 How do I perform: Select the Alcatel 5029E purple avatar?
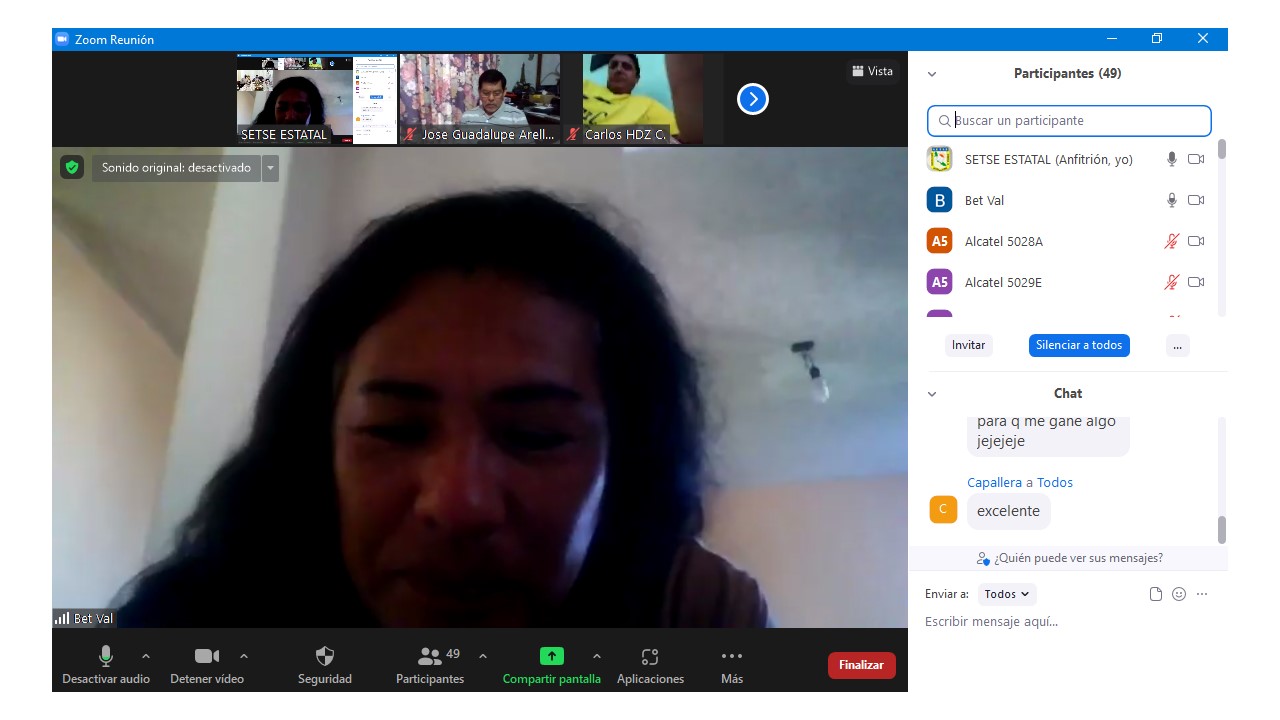[939, 282]
